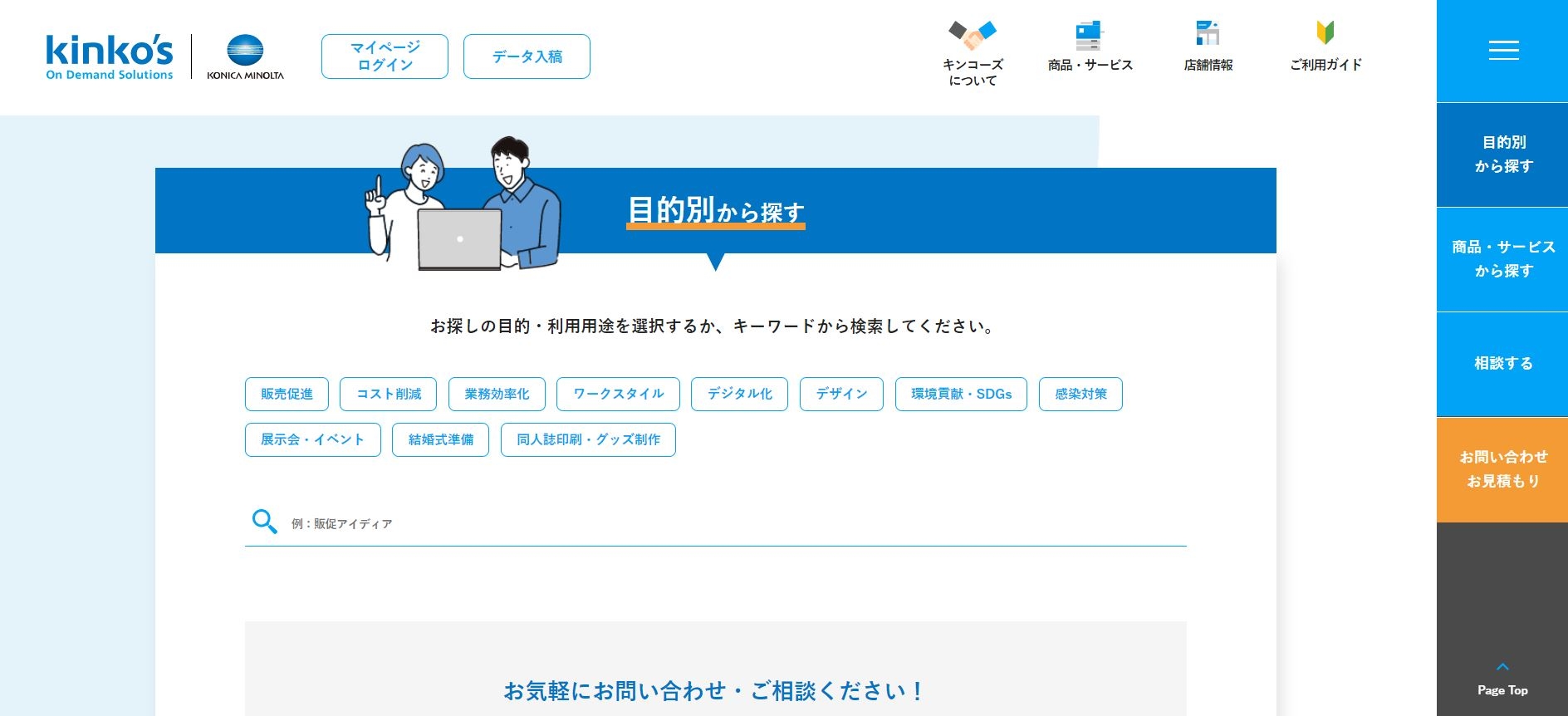Select the 相談する sidebar item

pyautogui.click(x=1502, y=364)
